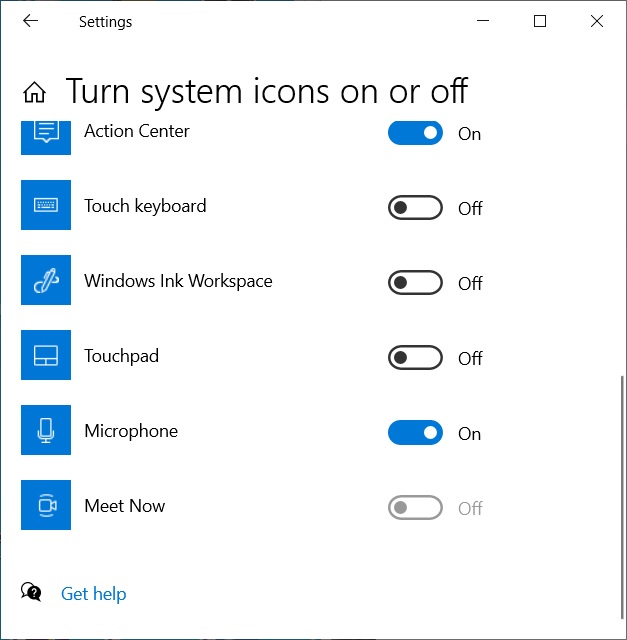Click the Get help chat bubble icon
Image resolution: width=627 pixels, height=640 pixels.
31,591
